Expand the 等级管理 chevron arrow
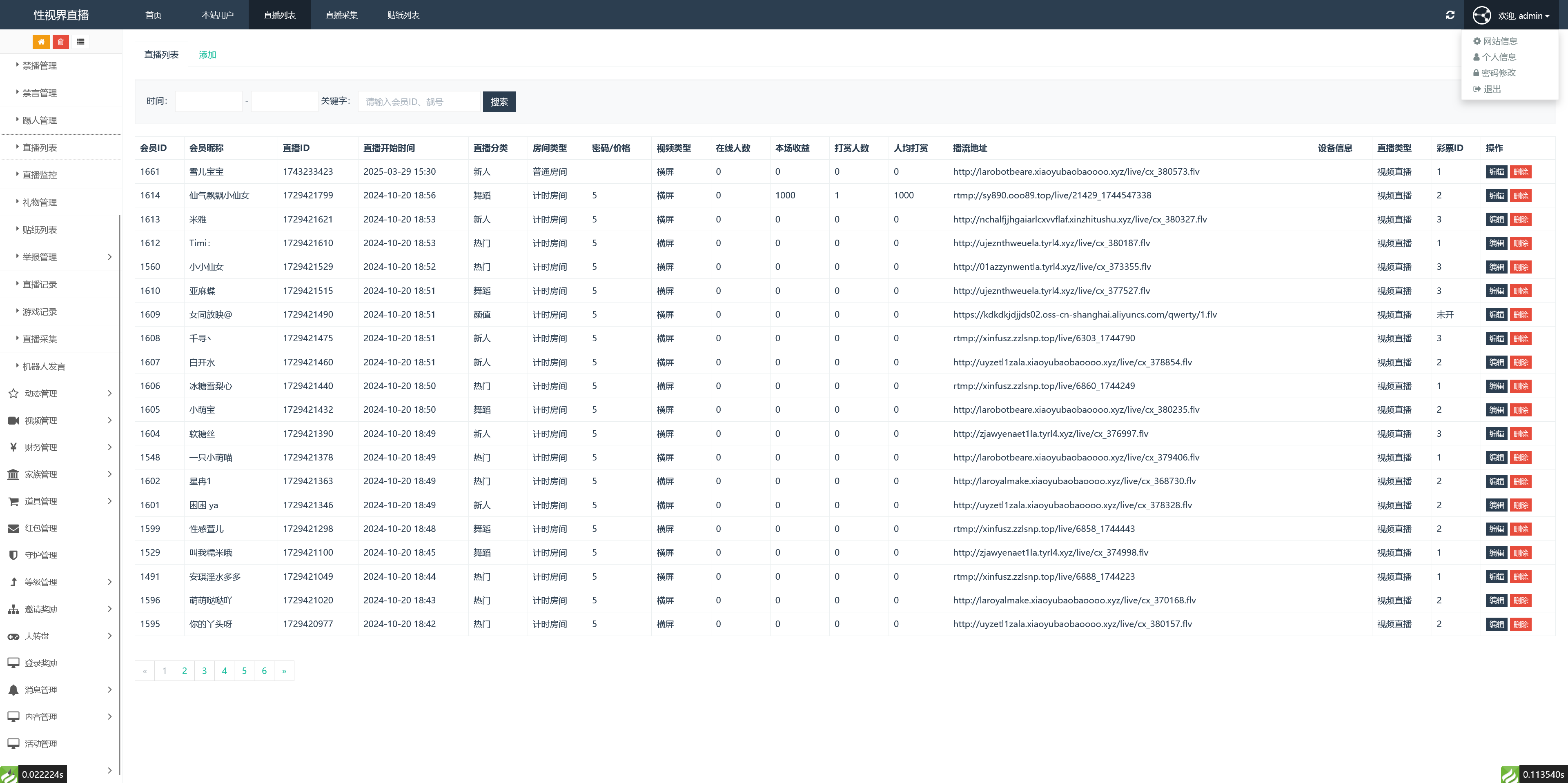Viewport: 1568px width, 783px height. click(109, 582)
